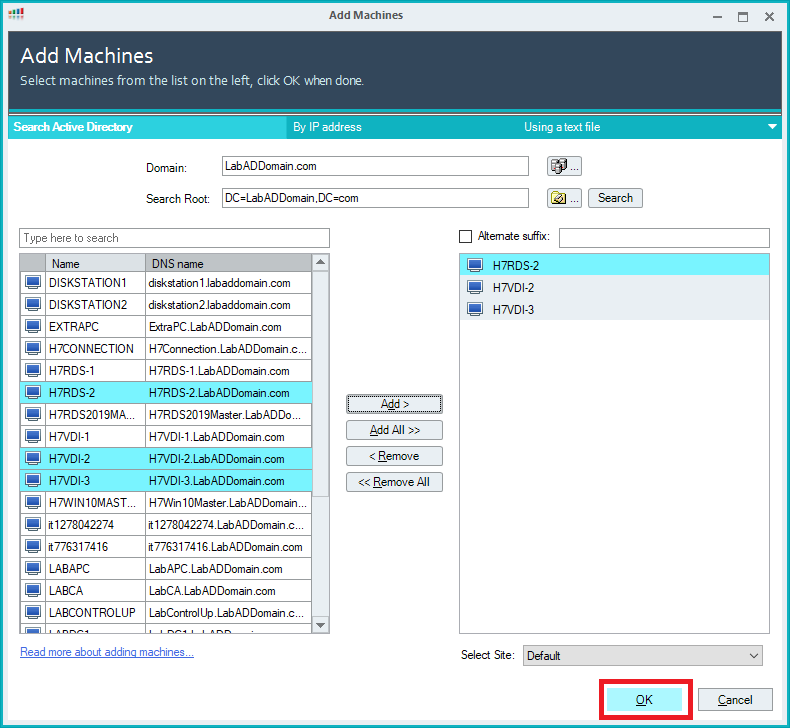Click the computer icon beside DISKSTATION1
Screen dimensions: 790x728
[32, 283]
